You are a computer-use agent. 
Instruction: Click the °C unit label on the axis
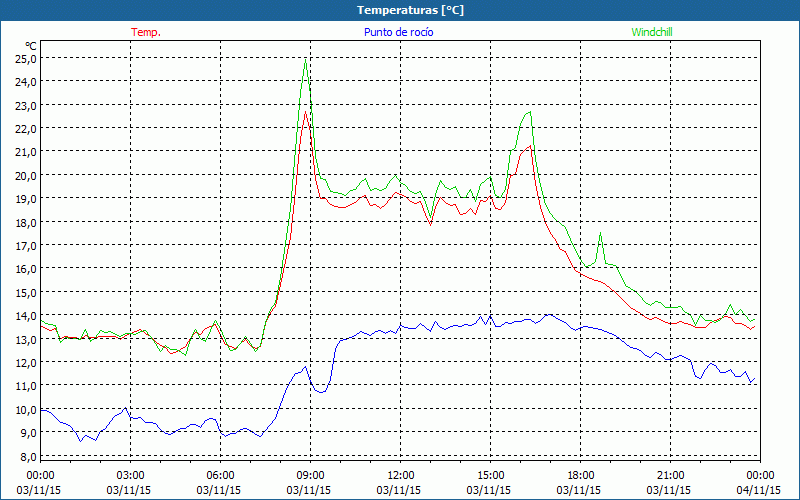point(30,46)
